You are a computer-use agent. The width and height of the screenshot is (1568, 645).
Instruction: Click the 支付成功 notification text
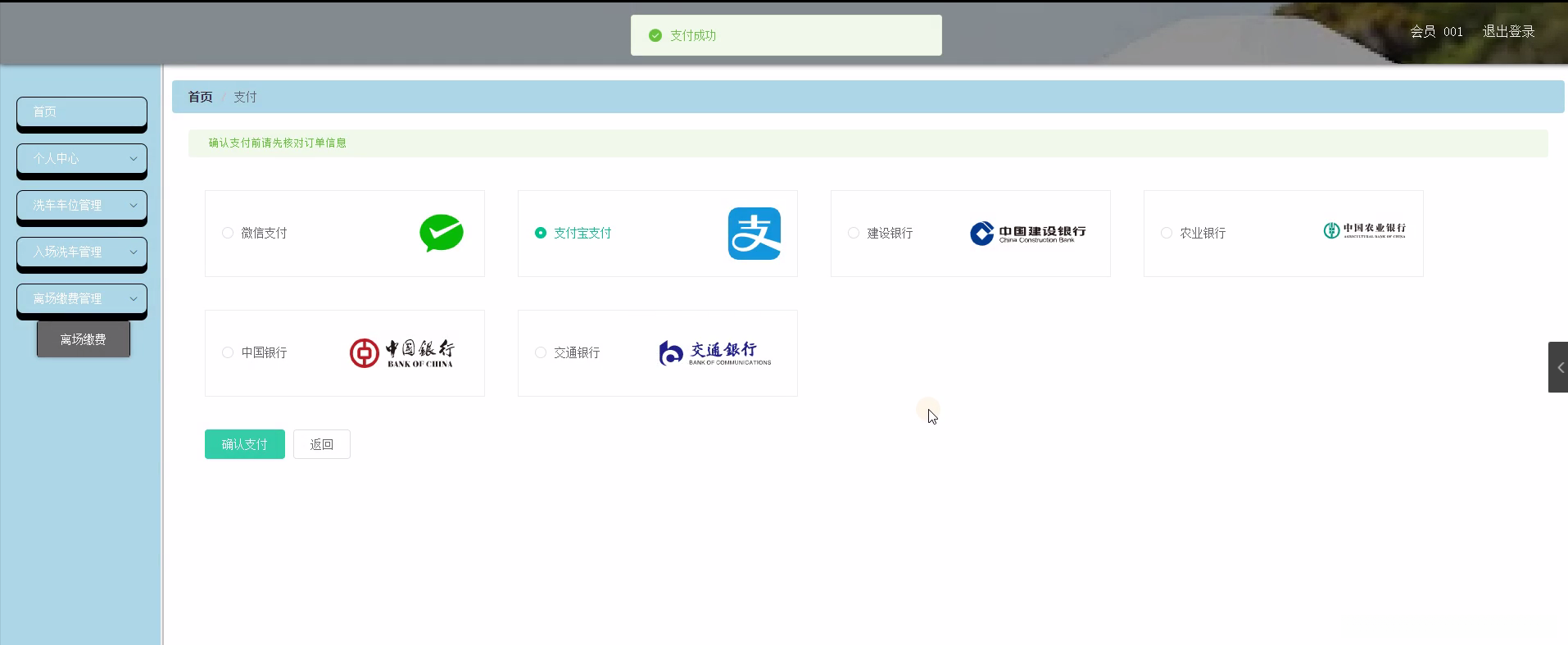click(693, 35)
